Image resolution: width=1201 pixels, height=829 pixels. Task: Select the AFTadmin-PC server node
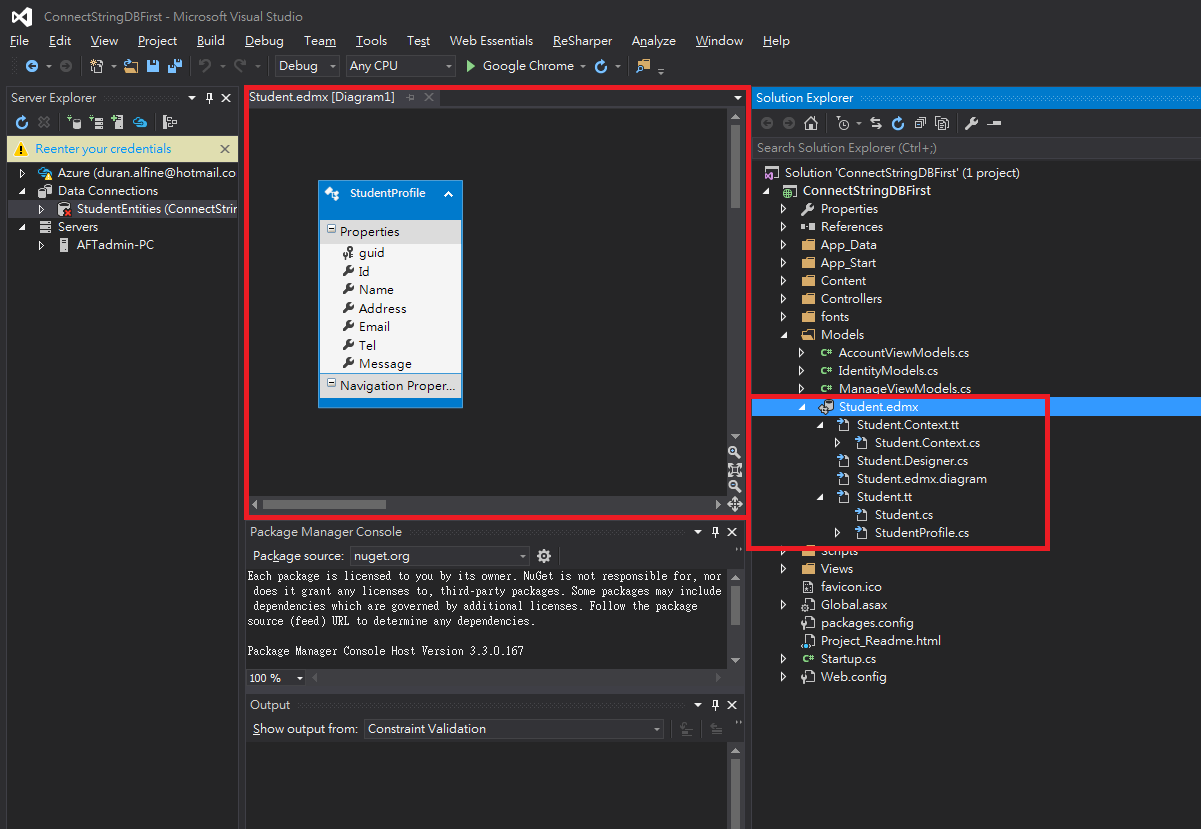pos(115,245)
